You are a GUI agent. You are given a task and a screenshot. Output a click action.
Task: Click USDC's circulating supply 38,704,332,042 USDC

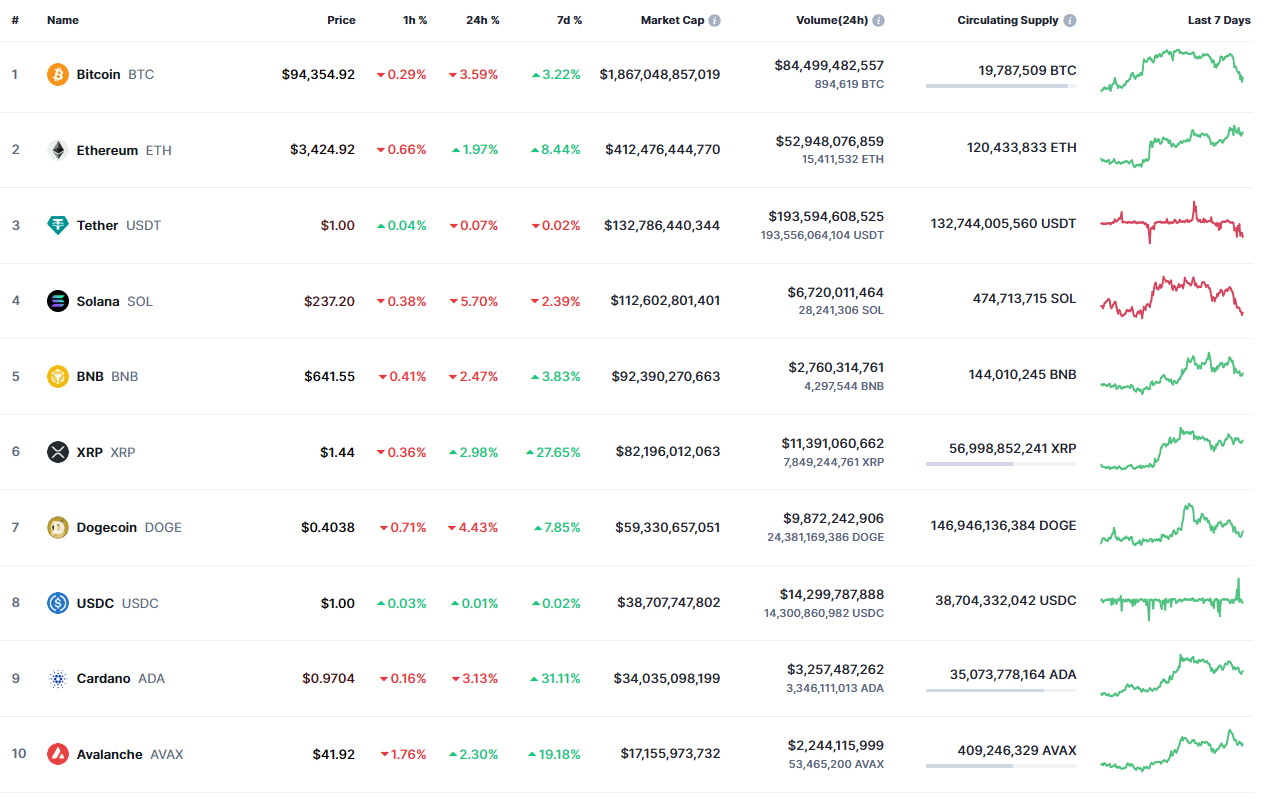1006,601
